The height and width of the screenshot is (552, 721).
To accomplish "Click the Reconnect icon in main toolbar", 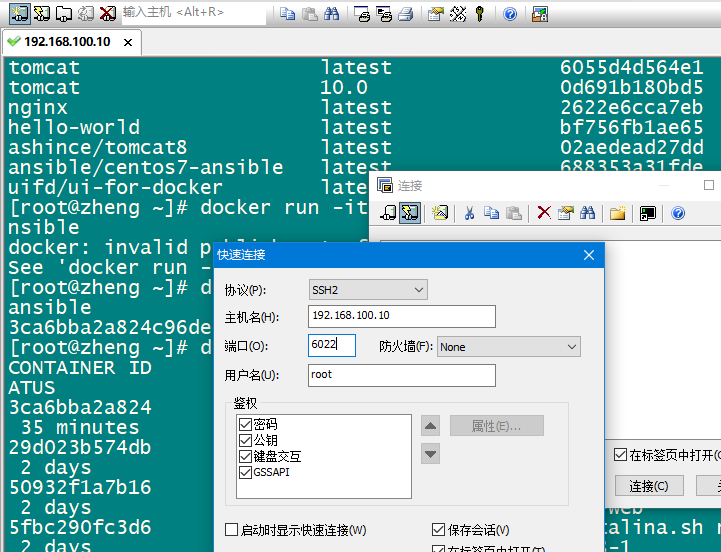I will pos(86,14).
